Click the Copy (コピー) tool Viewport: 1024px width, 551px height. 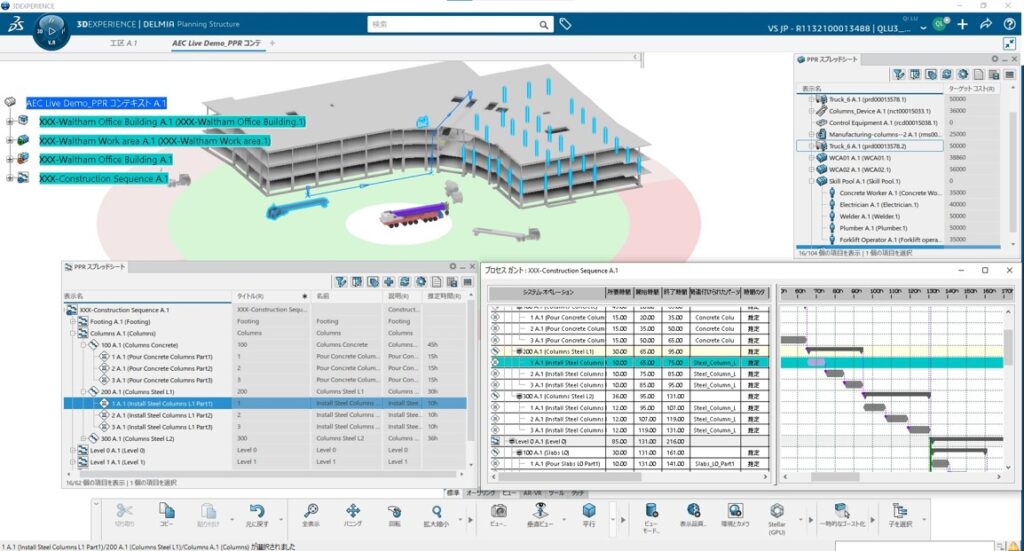click(x=167, y=514)
